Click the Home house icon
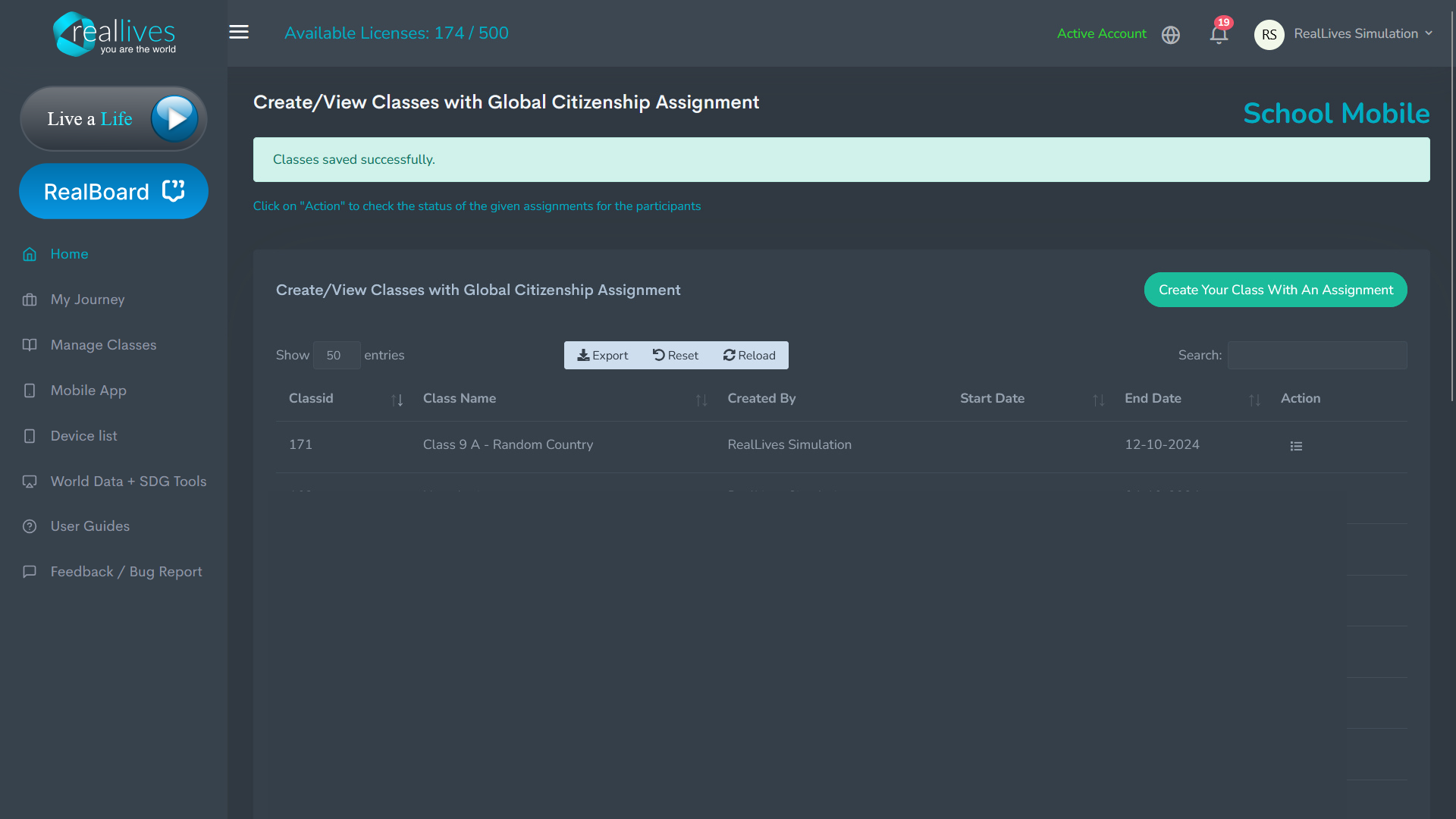This screenshot has width=1456, height=819. pyautogui.click(x=30, y=254)
